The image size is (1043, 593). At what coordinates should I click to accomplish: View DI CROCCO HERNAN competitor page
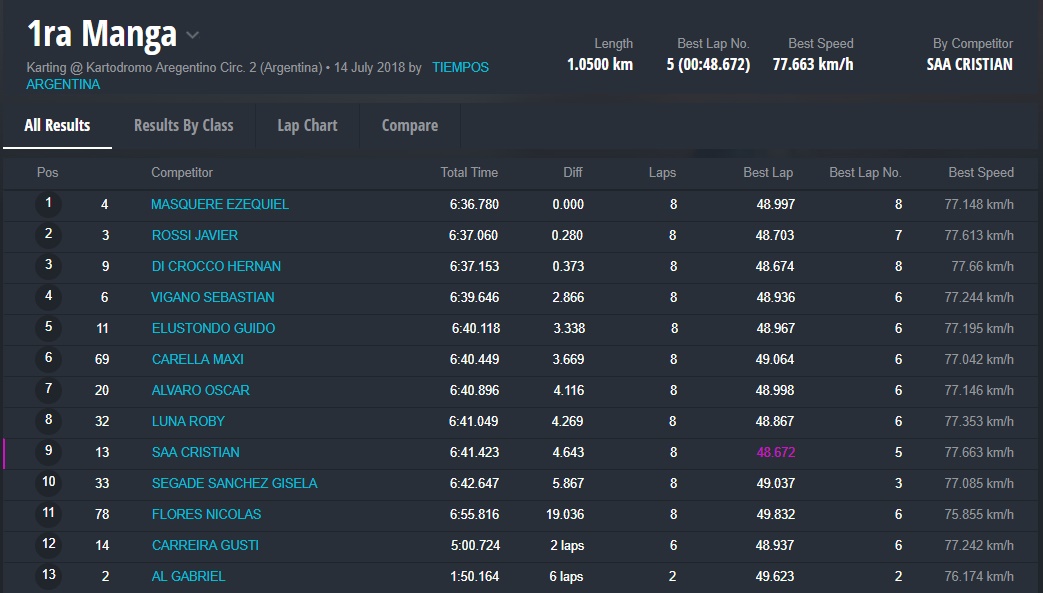(216, 266)
